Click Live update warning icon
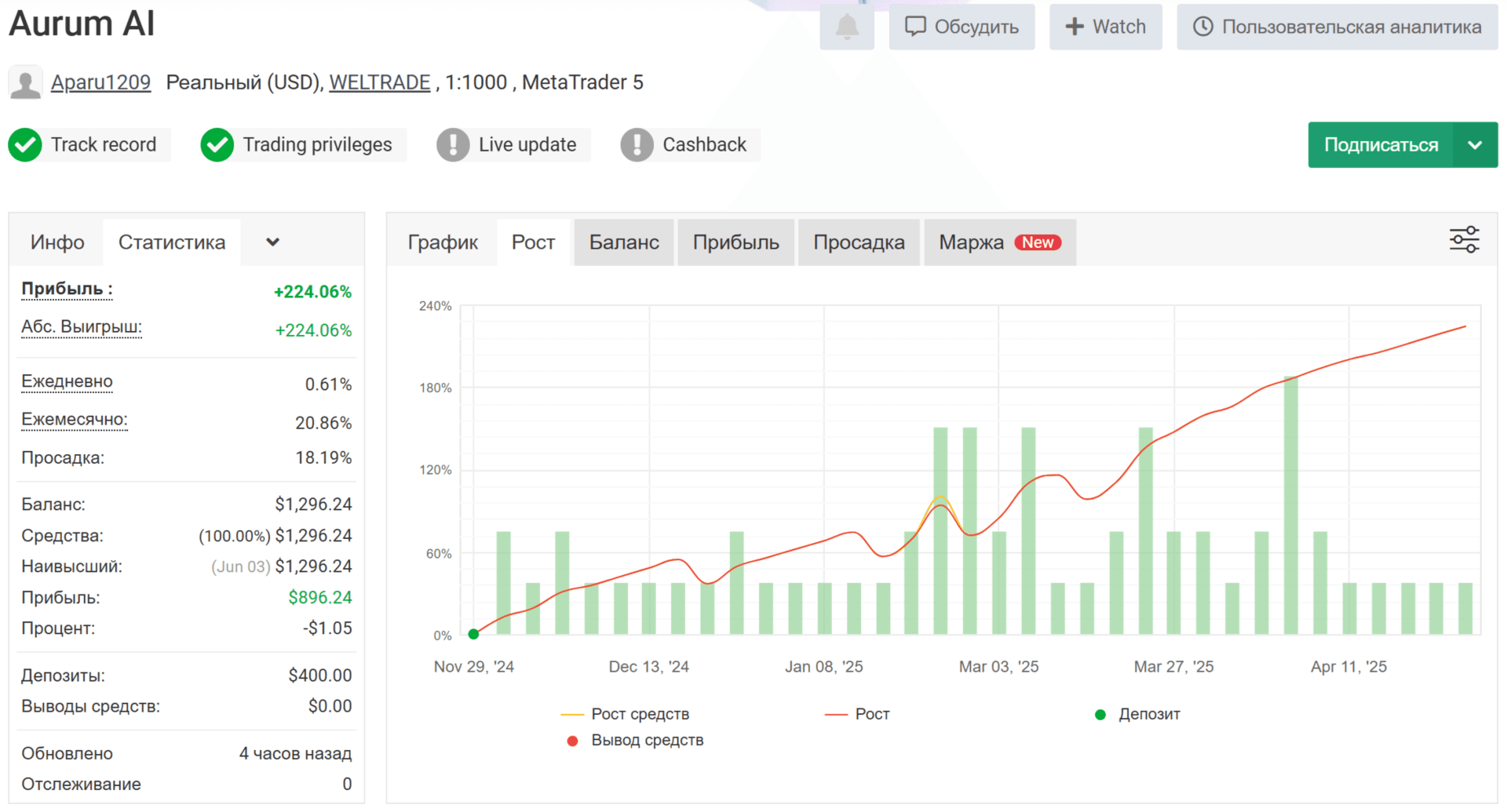The image size is (1507, 812). 453,145
